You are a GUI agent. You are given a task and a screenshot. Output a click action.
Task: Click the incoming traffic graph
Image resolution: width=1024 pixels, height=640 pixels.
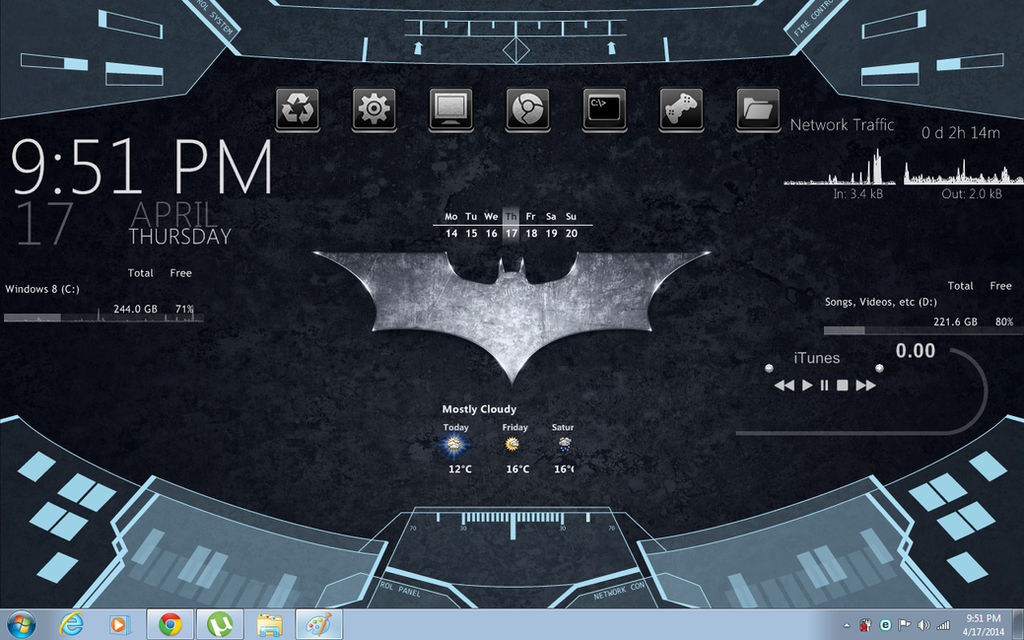click(840, 167)
